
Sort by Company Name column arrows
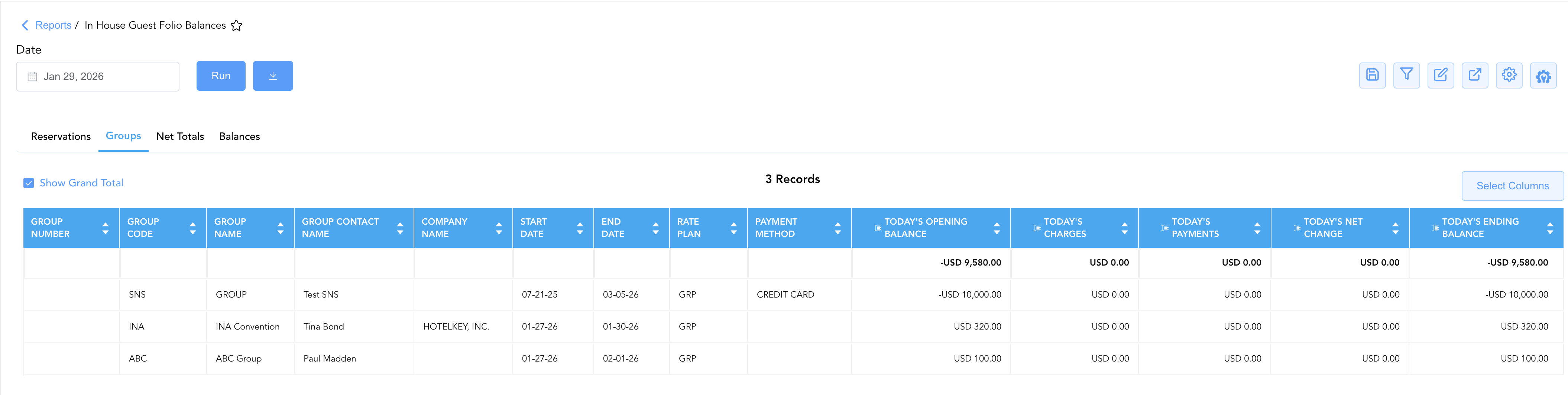tap(499, 228)
